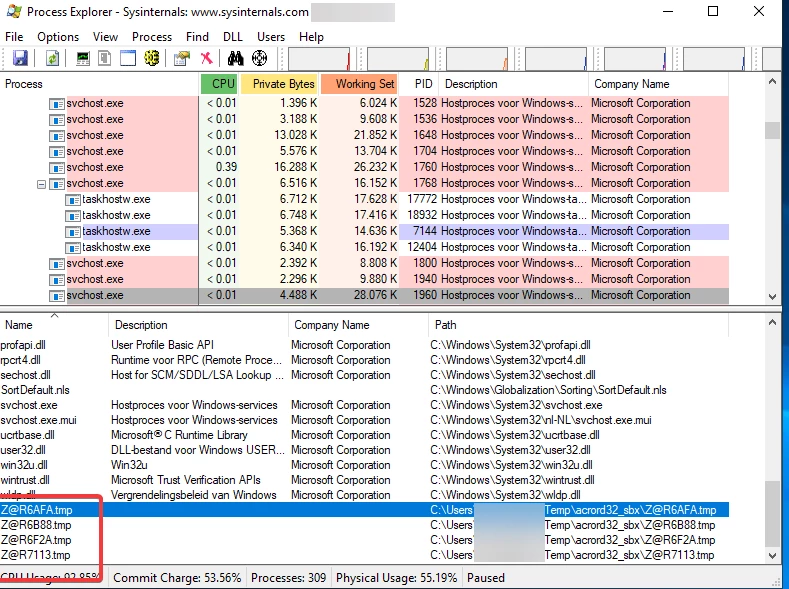Screen dimensions: 789x589
Task: Select the Z@R6B88.tmp row
Action: [364, 525]
